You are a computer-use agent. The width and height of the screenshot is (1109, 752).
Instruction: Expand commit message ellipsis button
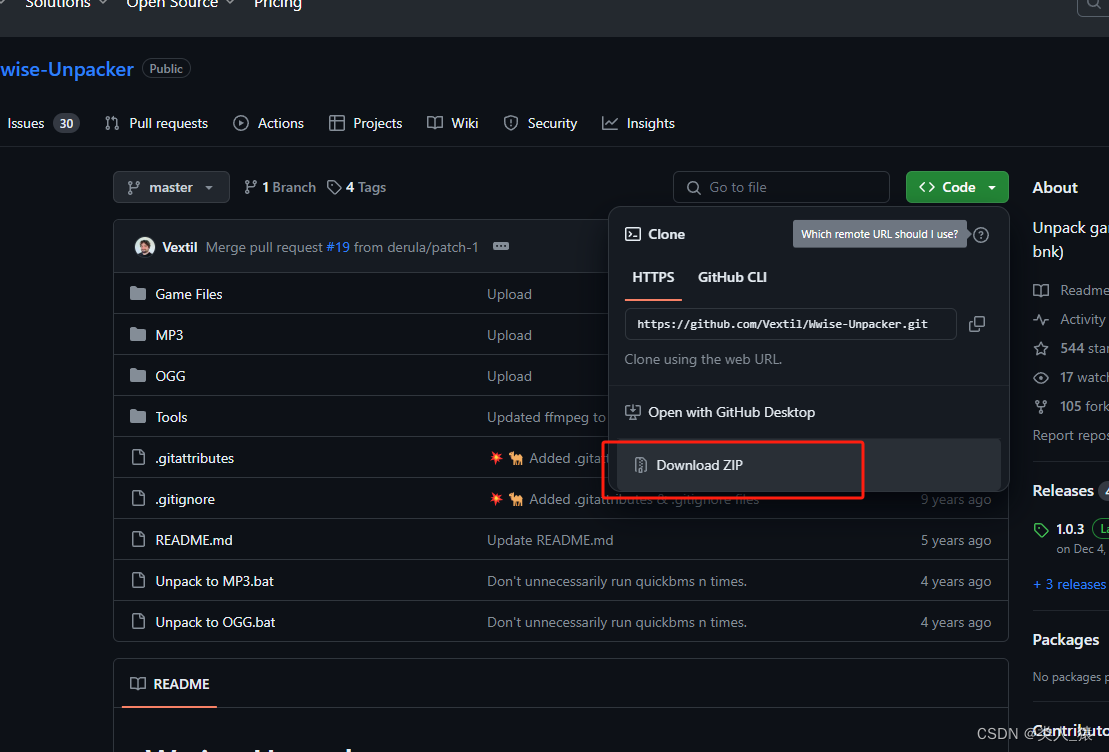(x=501, y=246)
